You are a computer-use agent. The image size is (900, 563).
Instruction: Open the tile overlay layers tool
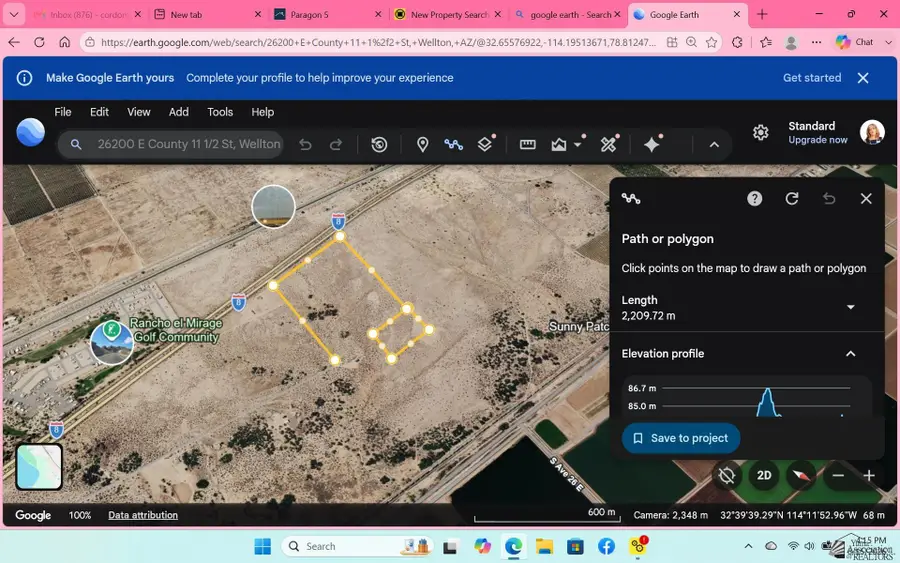coord(485,145)
